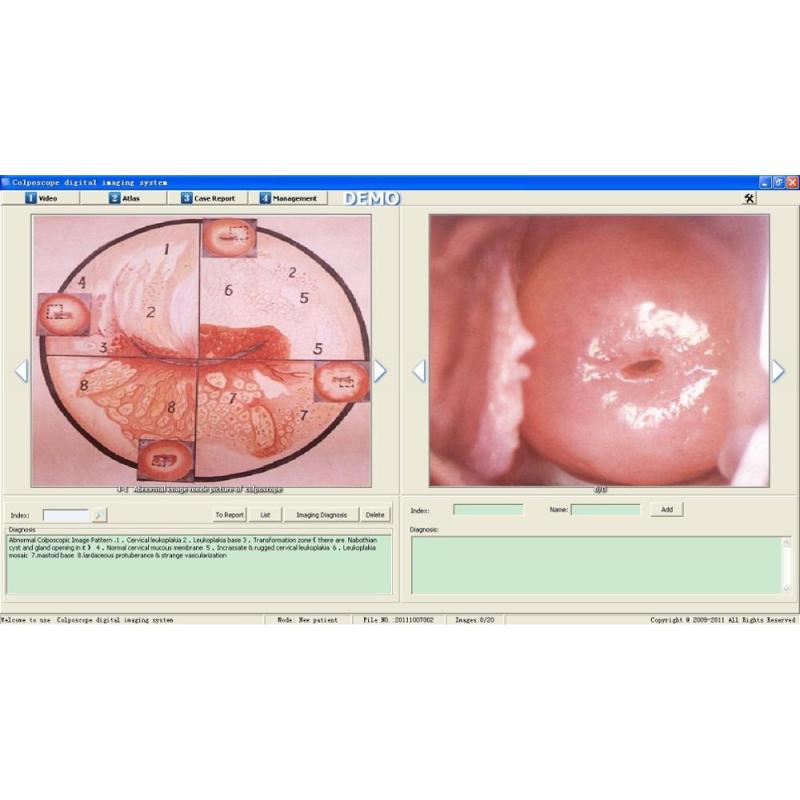Open the Video tab

click(x=43, y=198)
